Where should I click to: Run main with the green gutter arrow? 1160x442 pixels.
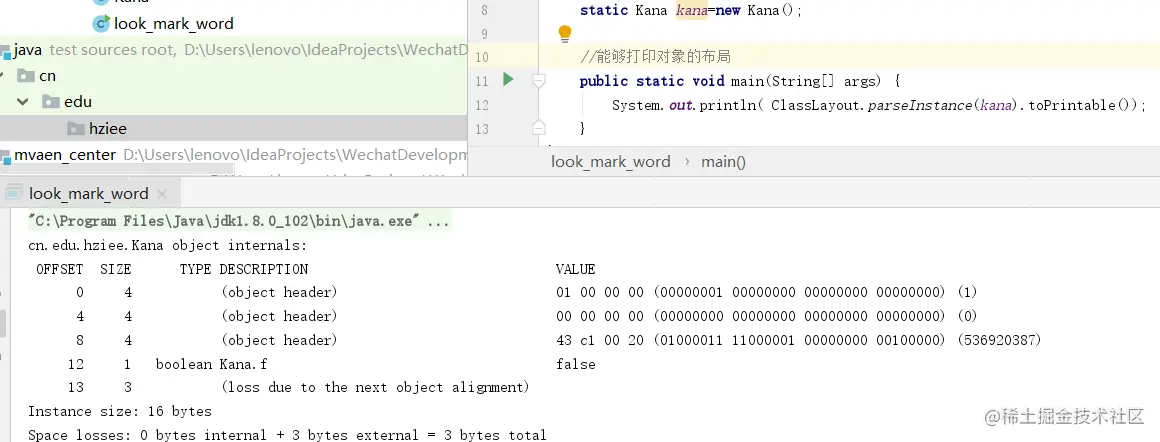pos(508,79)
